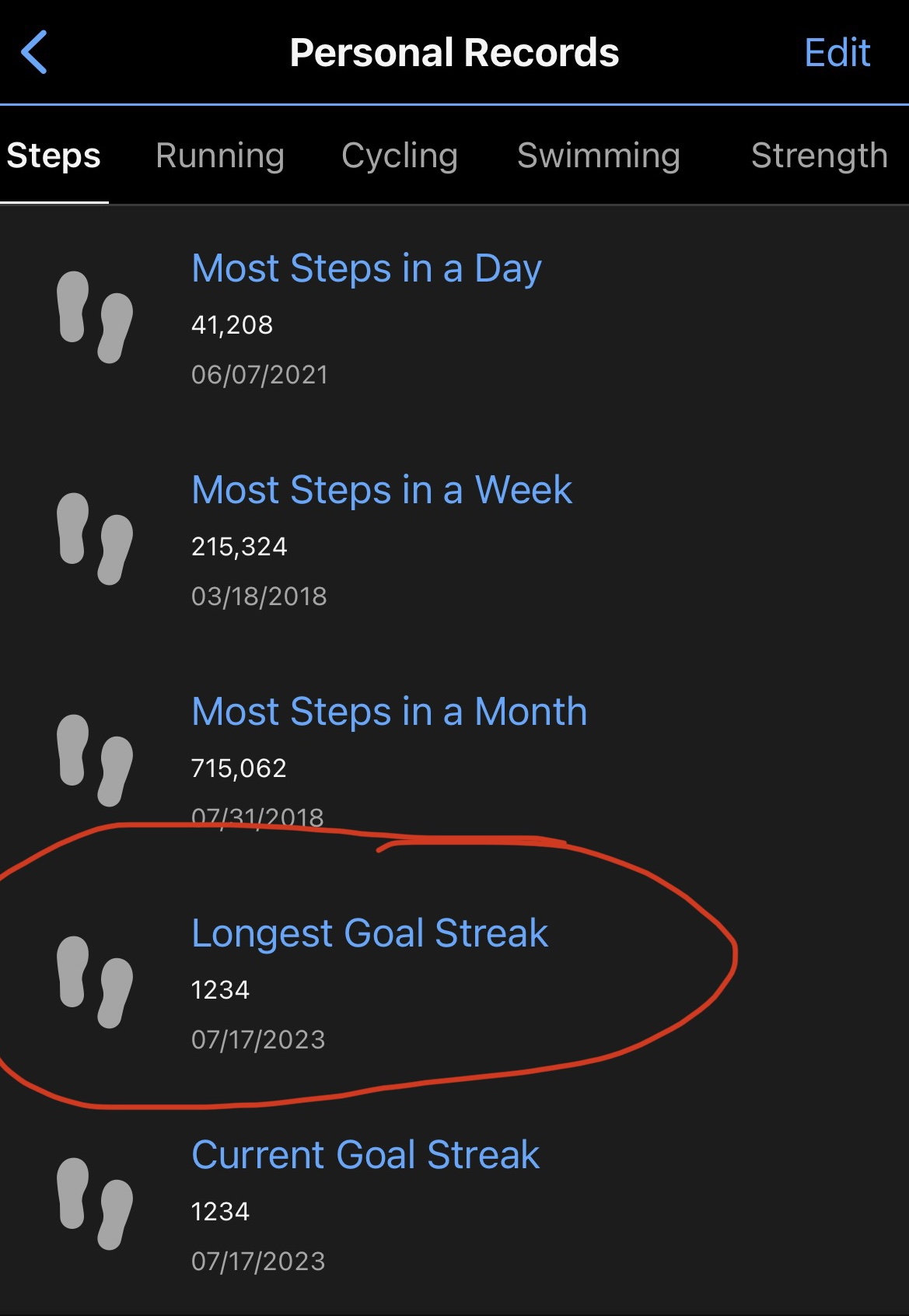The image size is (909, 1316).
Task: Tap footprints icon beside Longest Goal Streak
Action: (x=95, y=982)
